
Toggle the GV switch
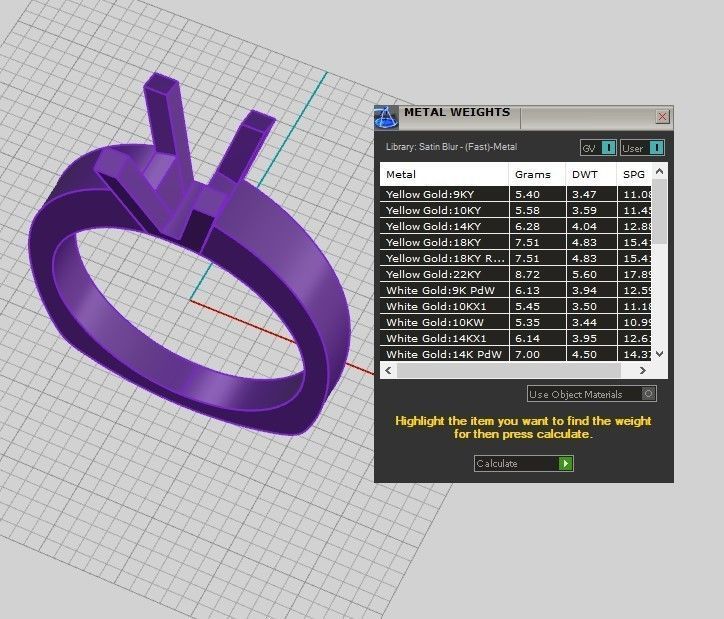(x=598, y=148)
